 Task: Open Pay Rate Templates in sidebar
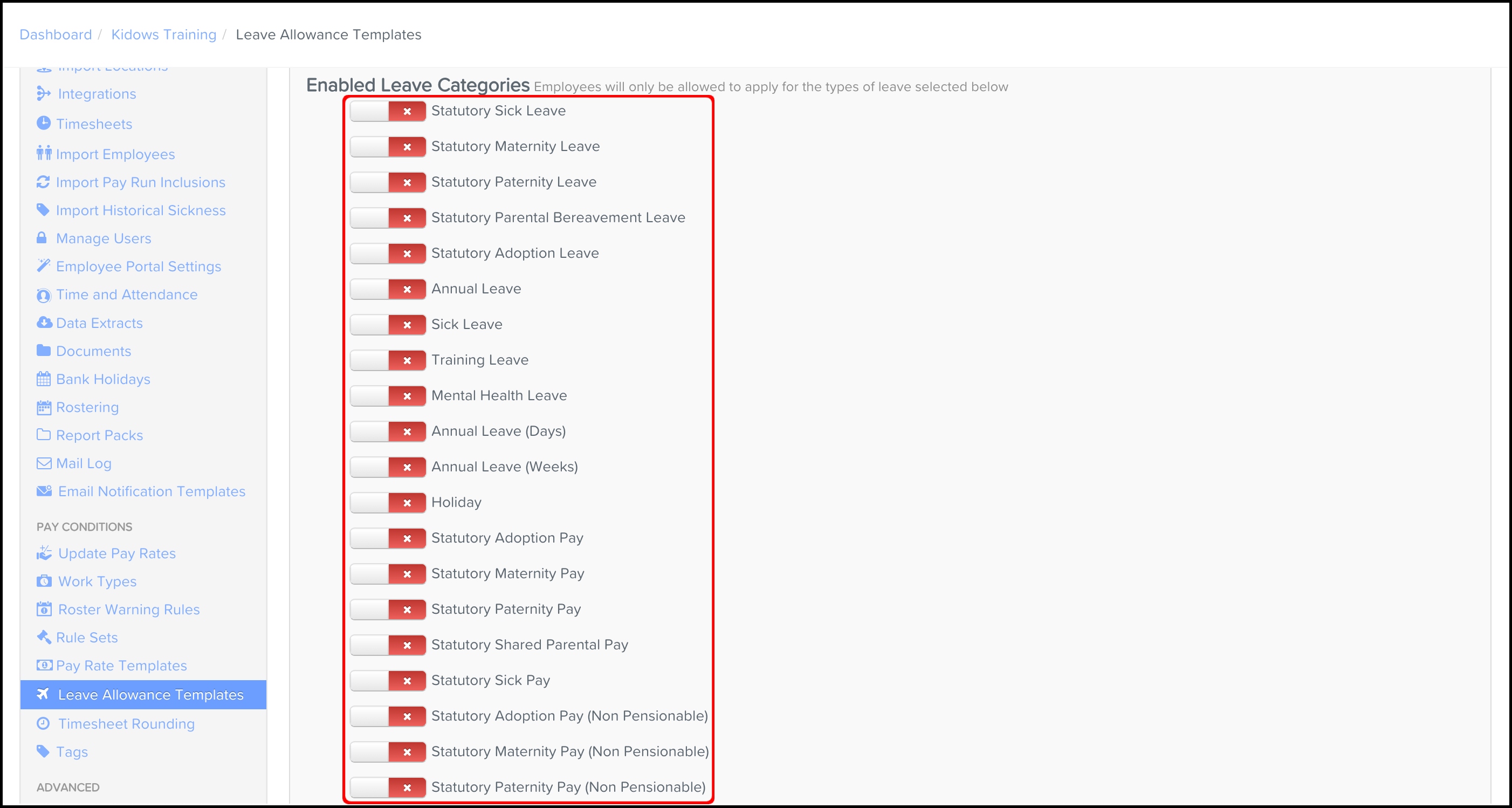coord(121,665)
